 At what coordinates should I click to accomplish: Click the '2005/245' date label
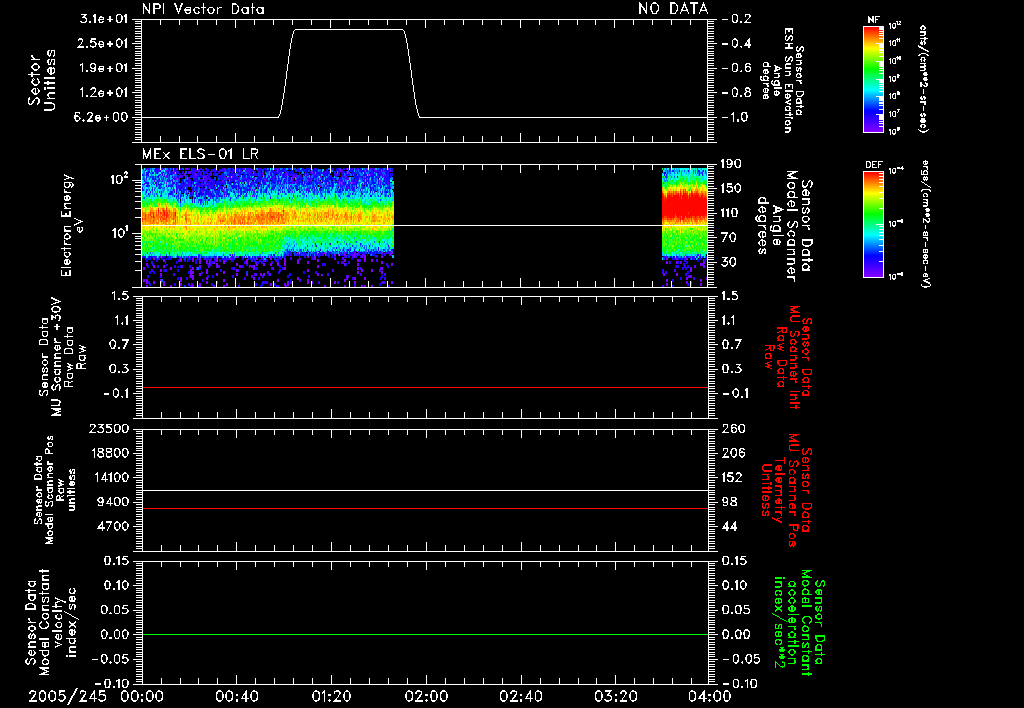67,696
